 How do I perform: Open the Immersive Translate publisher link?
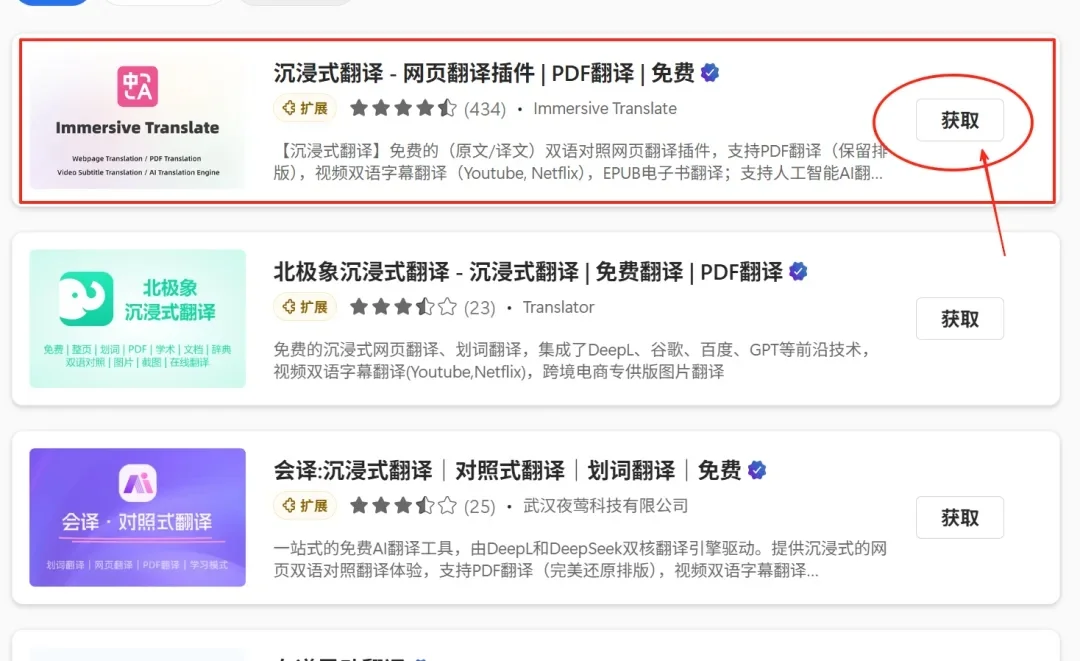pyautogui.click(x=605, y=108)
